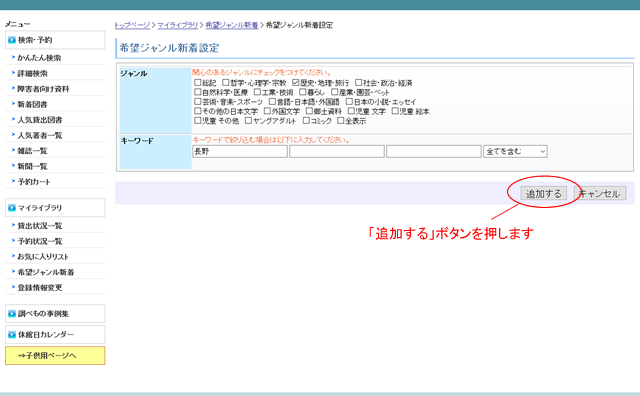Check the 全表示 checkbox
This screenshot has height=396, width=640.
341,120
